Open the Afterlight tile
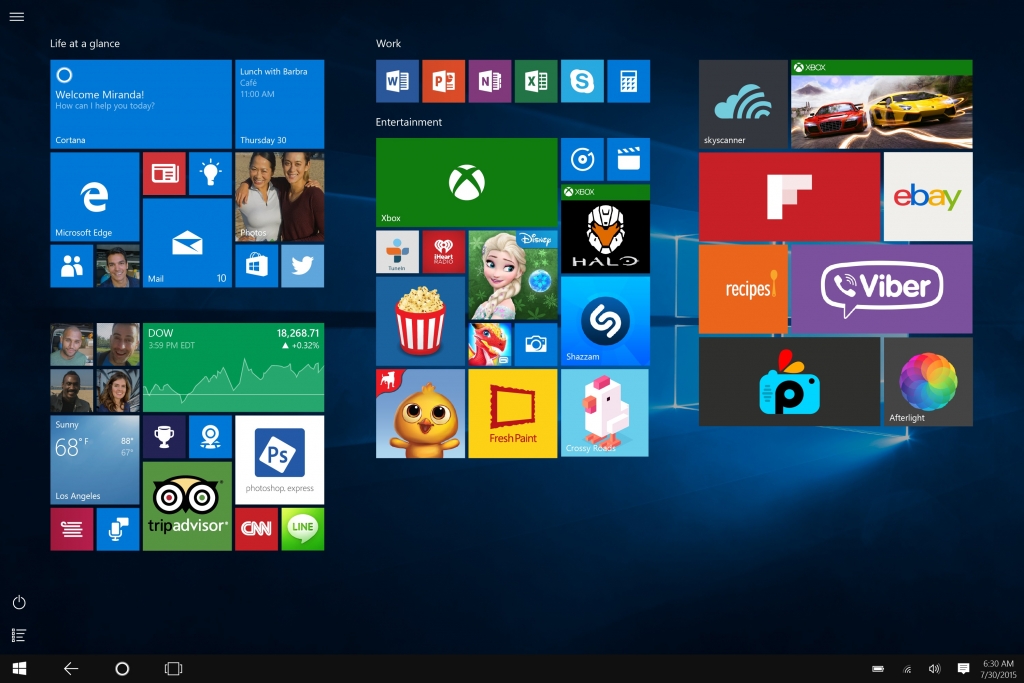1024x683 pixels. click(928, 382)
